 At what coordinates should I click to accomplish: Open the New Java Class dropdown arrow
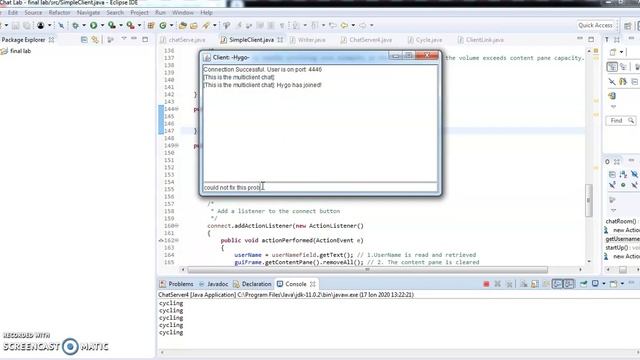pyautogui.click(x=171, y=25)
